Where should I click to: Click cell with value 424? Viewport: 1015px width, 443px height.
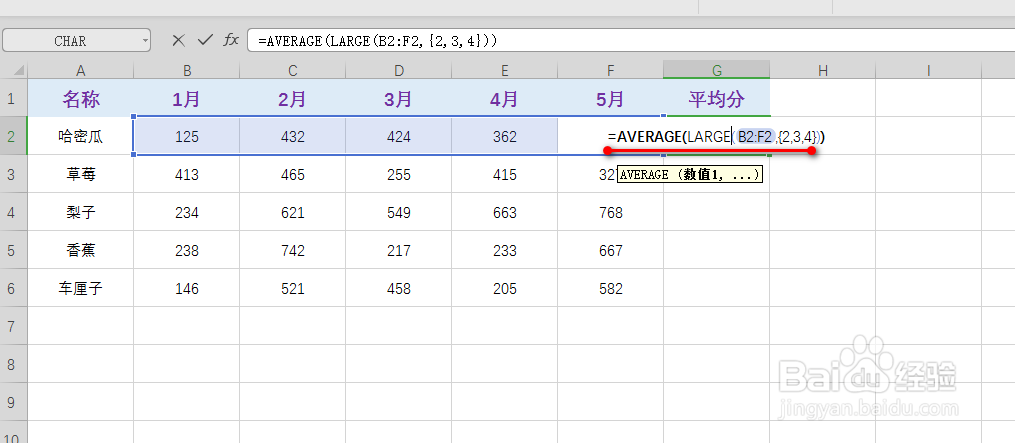(398, 136)
